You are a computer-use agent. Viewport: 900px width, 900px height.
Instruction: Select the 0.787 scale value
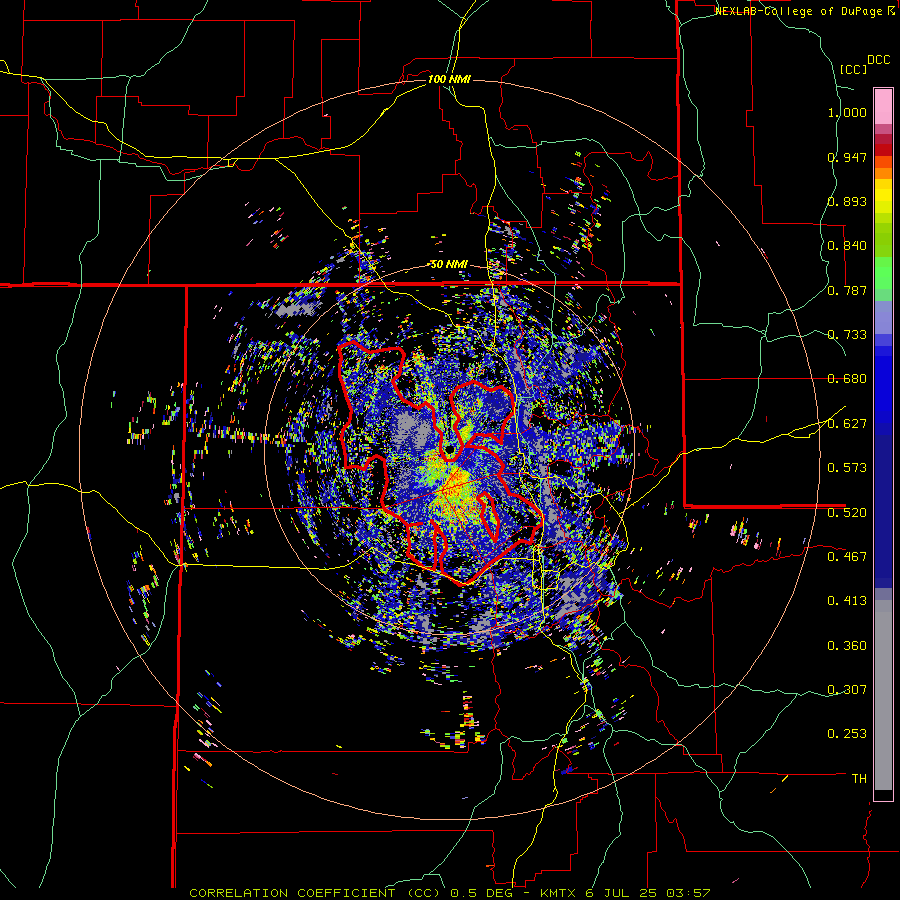pos(847,290)
